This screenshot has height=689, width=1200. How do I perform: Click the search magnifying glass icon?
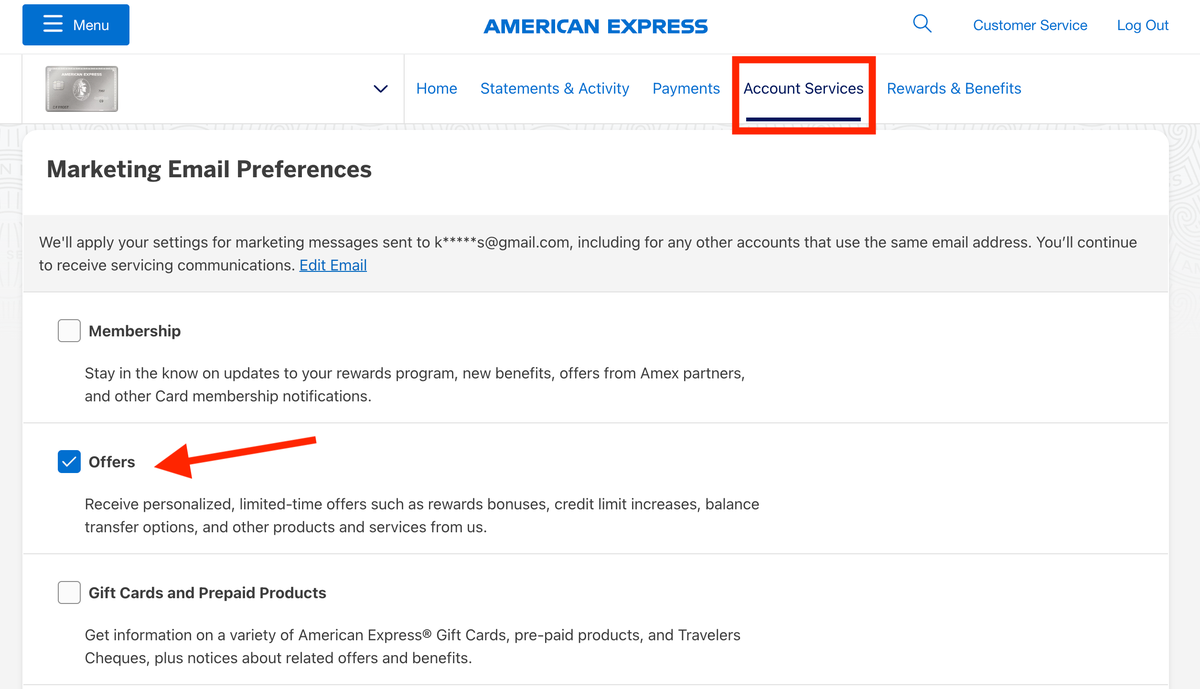921,23
